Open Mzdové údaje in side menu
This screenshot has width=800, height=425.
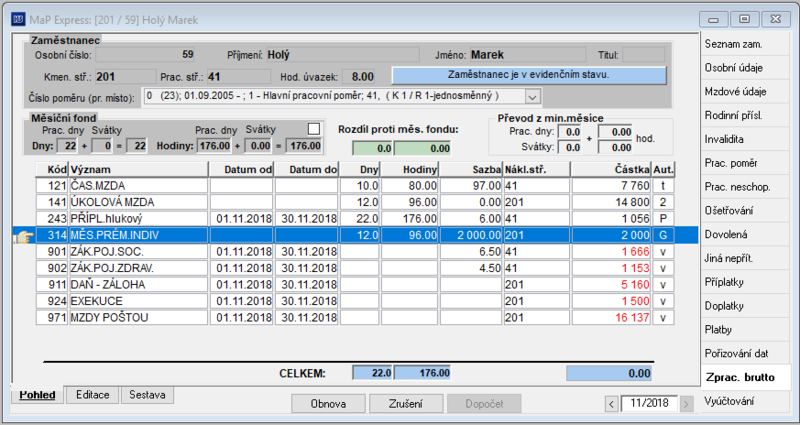[x=745, y=92]
